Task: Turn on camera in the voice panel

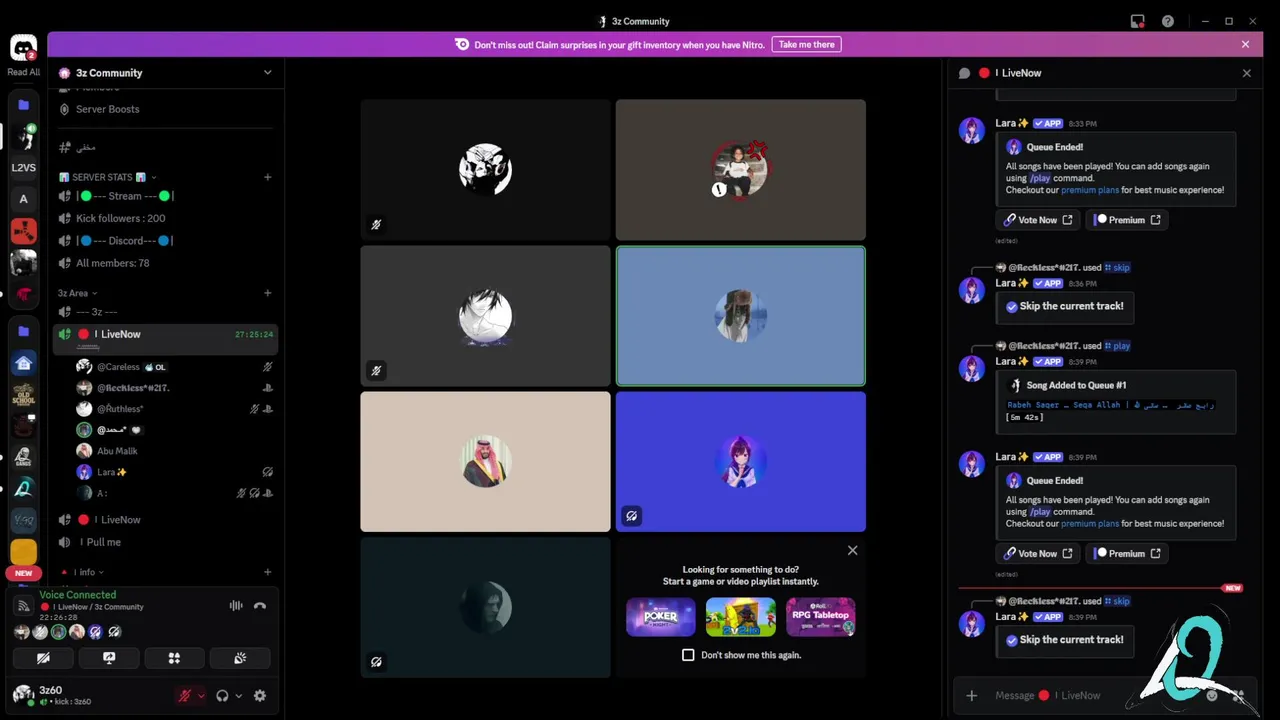Action: click(43, 658)
